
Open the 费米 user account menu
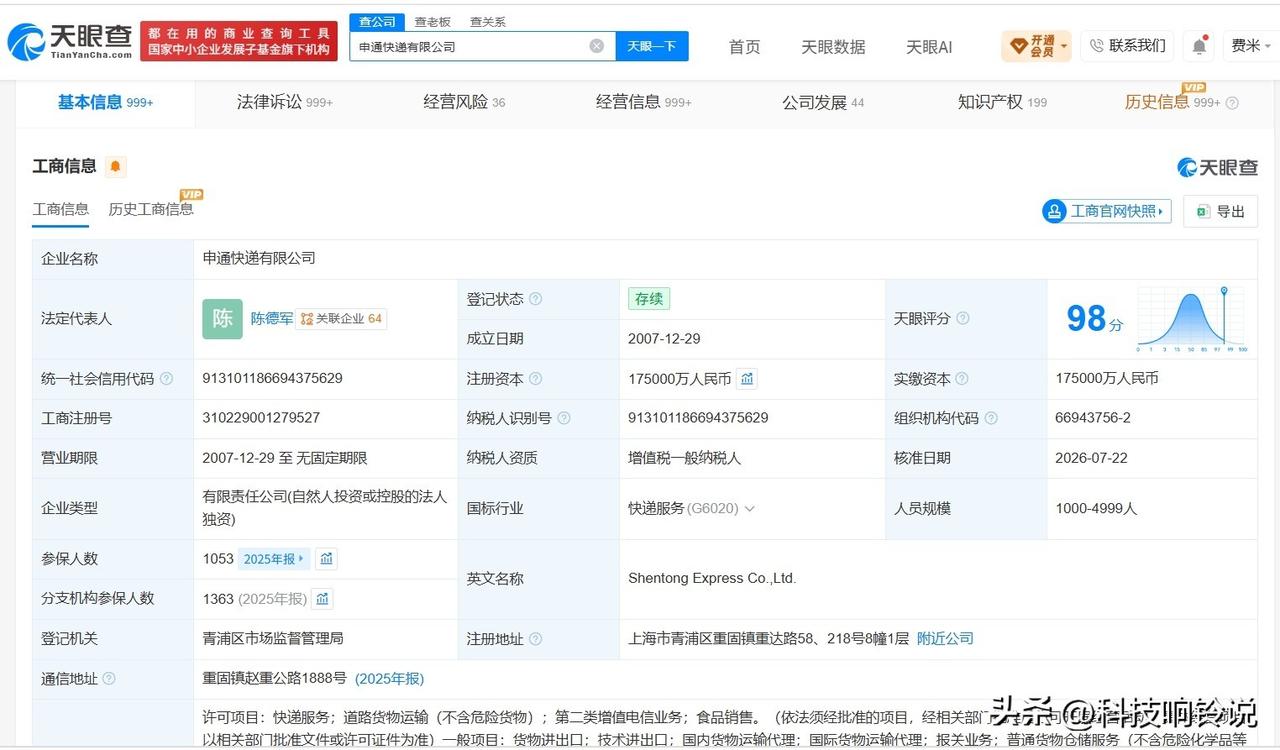tap(1251, 46)
